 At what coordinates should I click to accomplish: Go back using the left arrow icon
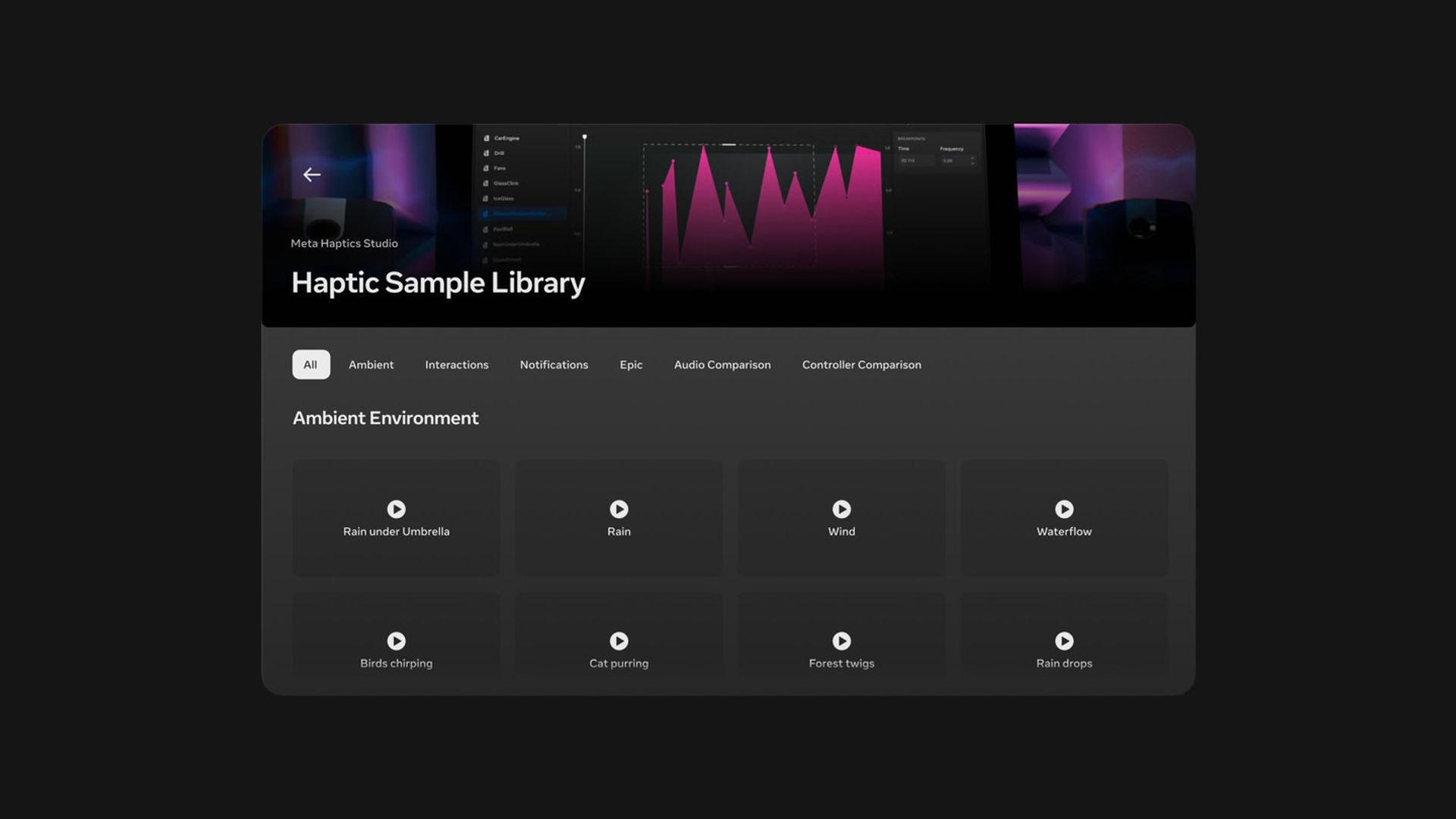pyautogui.click(x=312, y=174)
